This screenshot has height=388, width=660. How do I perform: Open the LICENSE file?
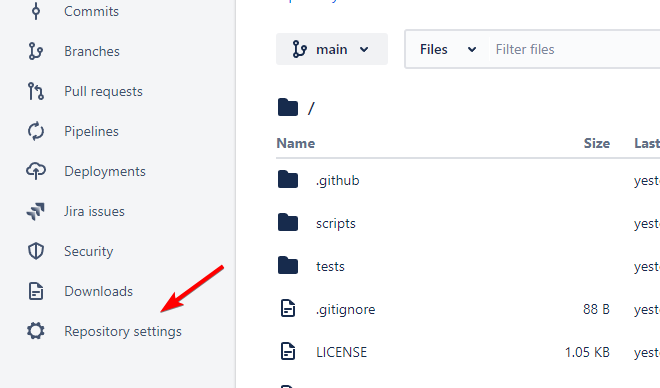tap(341, 352)
